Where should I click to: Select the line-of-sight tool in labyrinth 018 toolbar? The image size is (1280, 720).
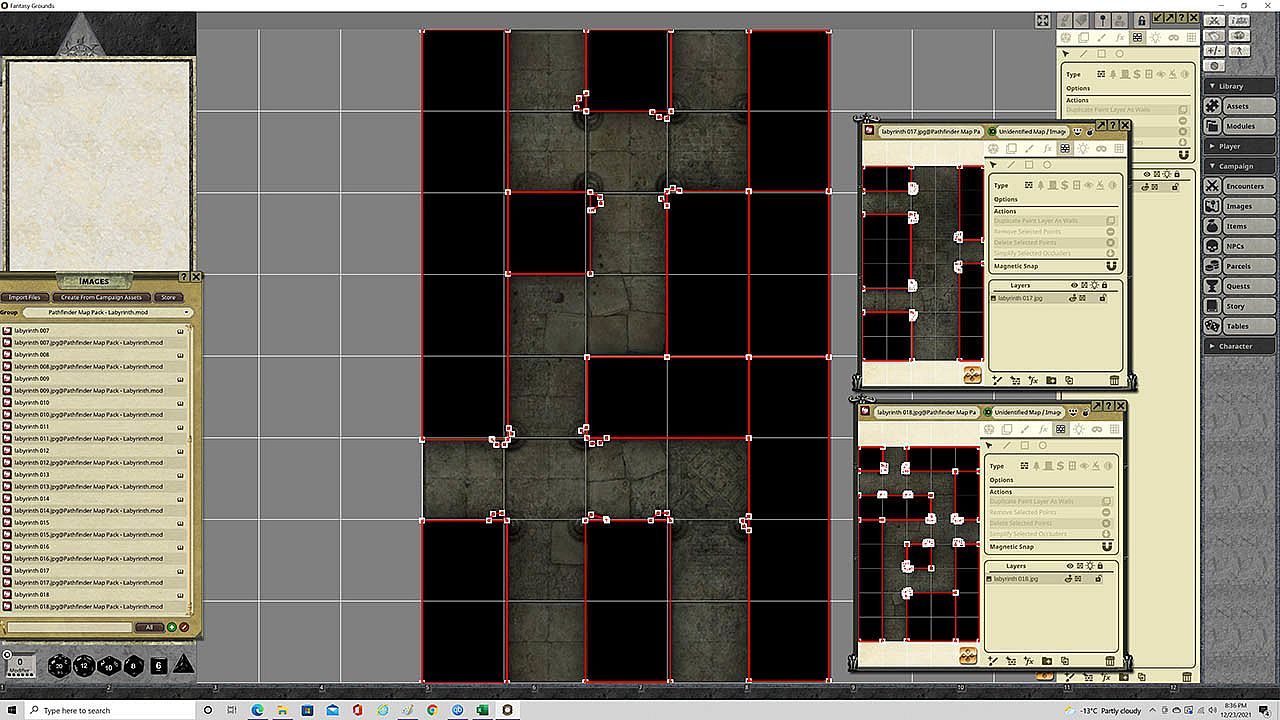tap(1061, 429)
